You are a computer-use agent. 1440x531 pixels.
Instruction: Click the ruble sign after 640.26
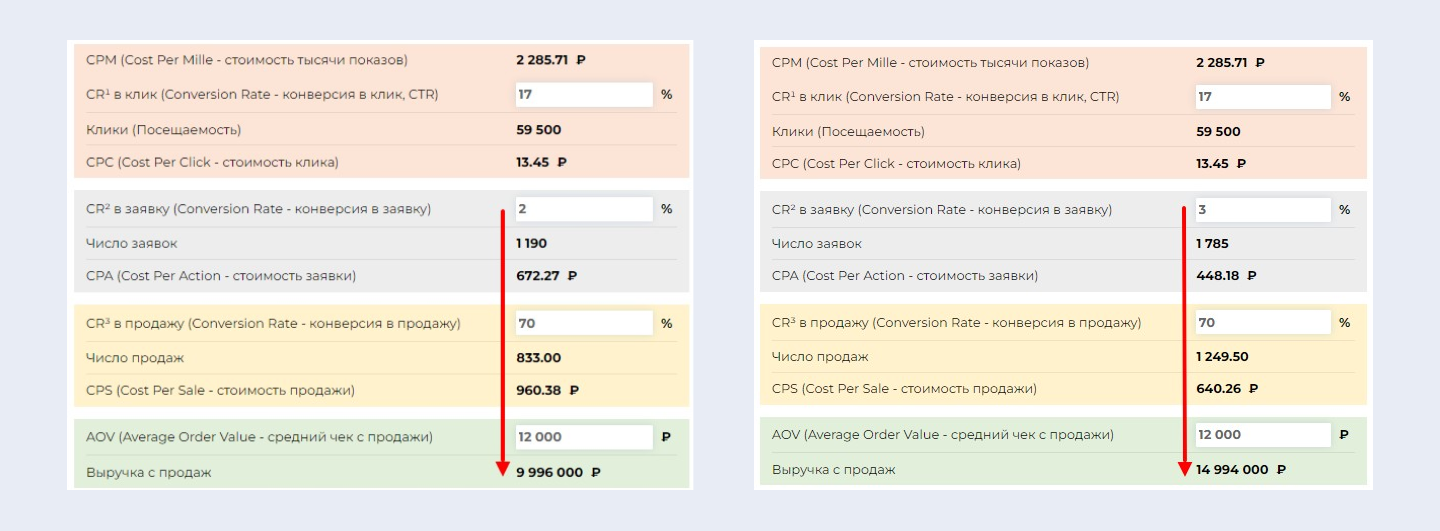coord(1253,389)
